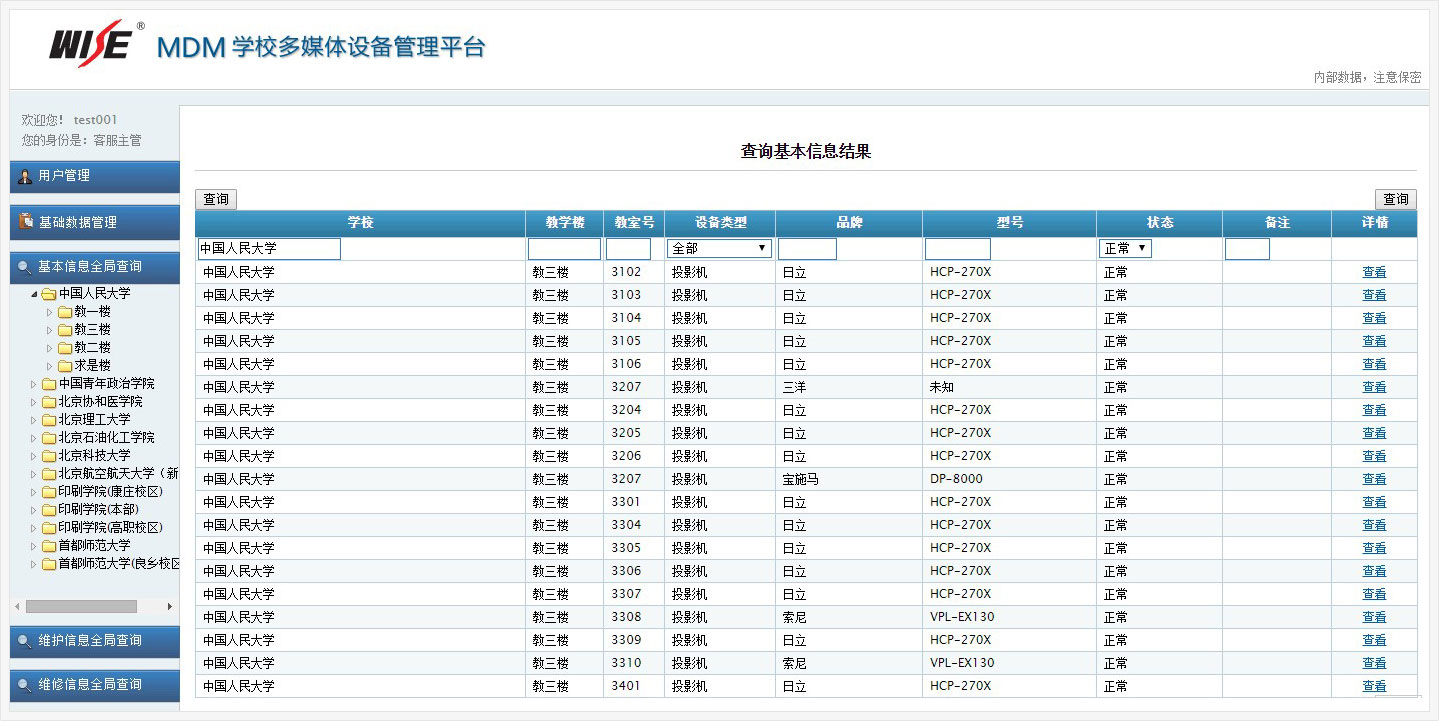Click the tree scrollbar left arrow

tap(17, 607)
